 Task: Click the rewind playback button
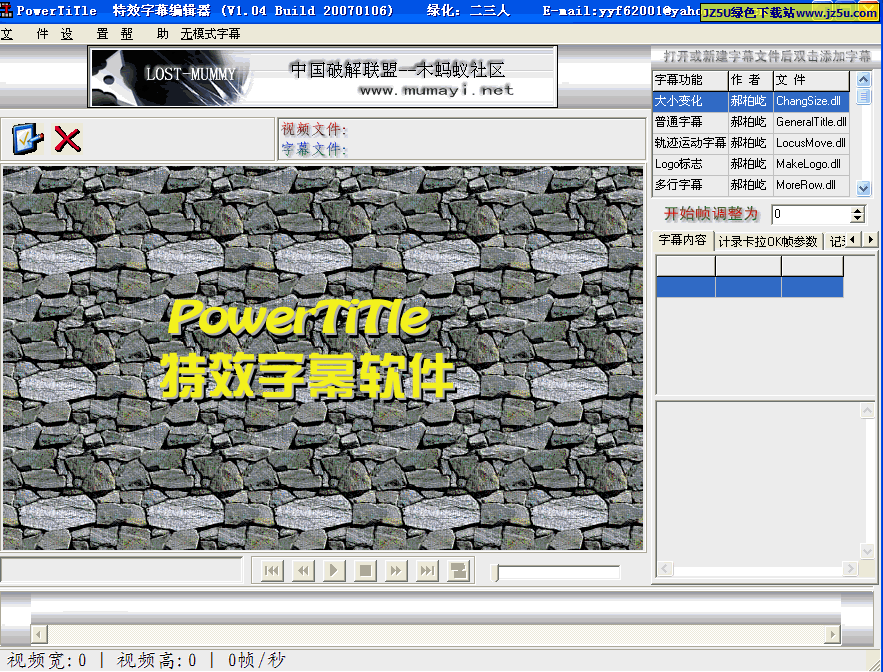(x=303, y=571)
